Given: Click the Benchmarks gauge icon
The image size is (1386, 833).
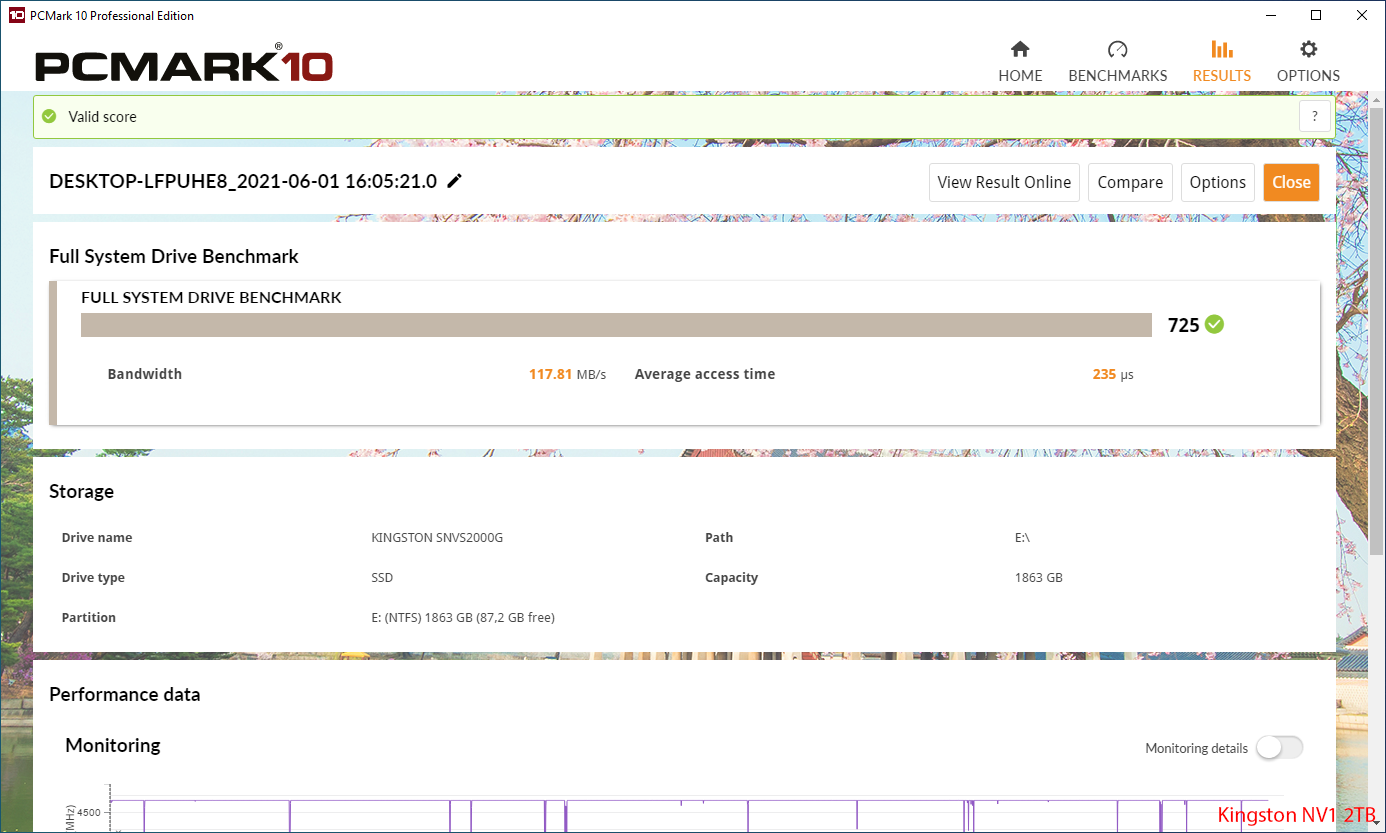Looking at the screenshot, I should click(x=1118, y=50).
